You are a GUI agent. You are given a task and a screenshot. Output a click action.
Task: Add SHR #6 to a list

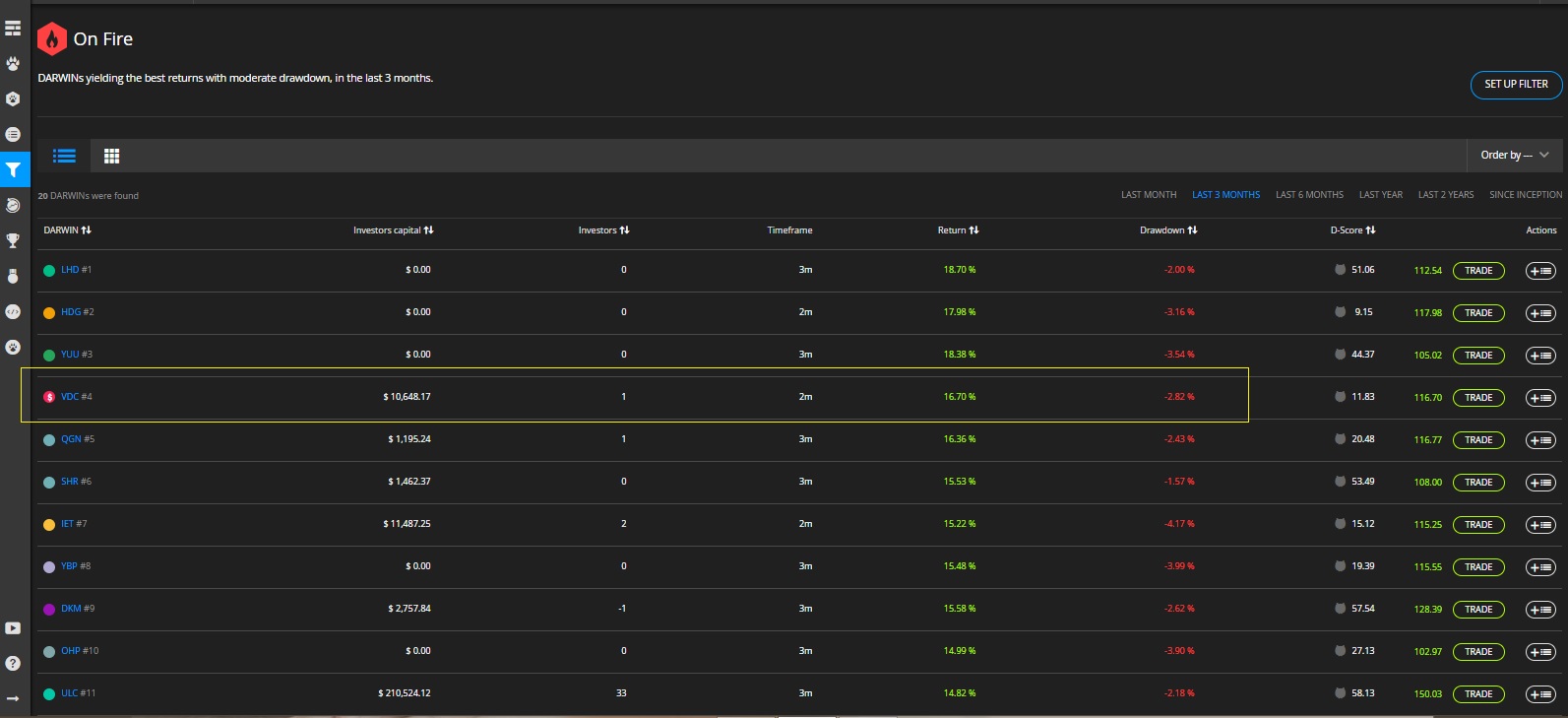tap(1540, 483)
